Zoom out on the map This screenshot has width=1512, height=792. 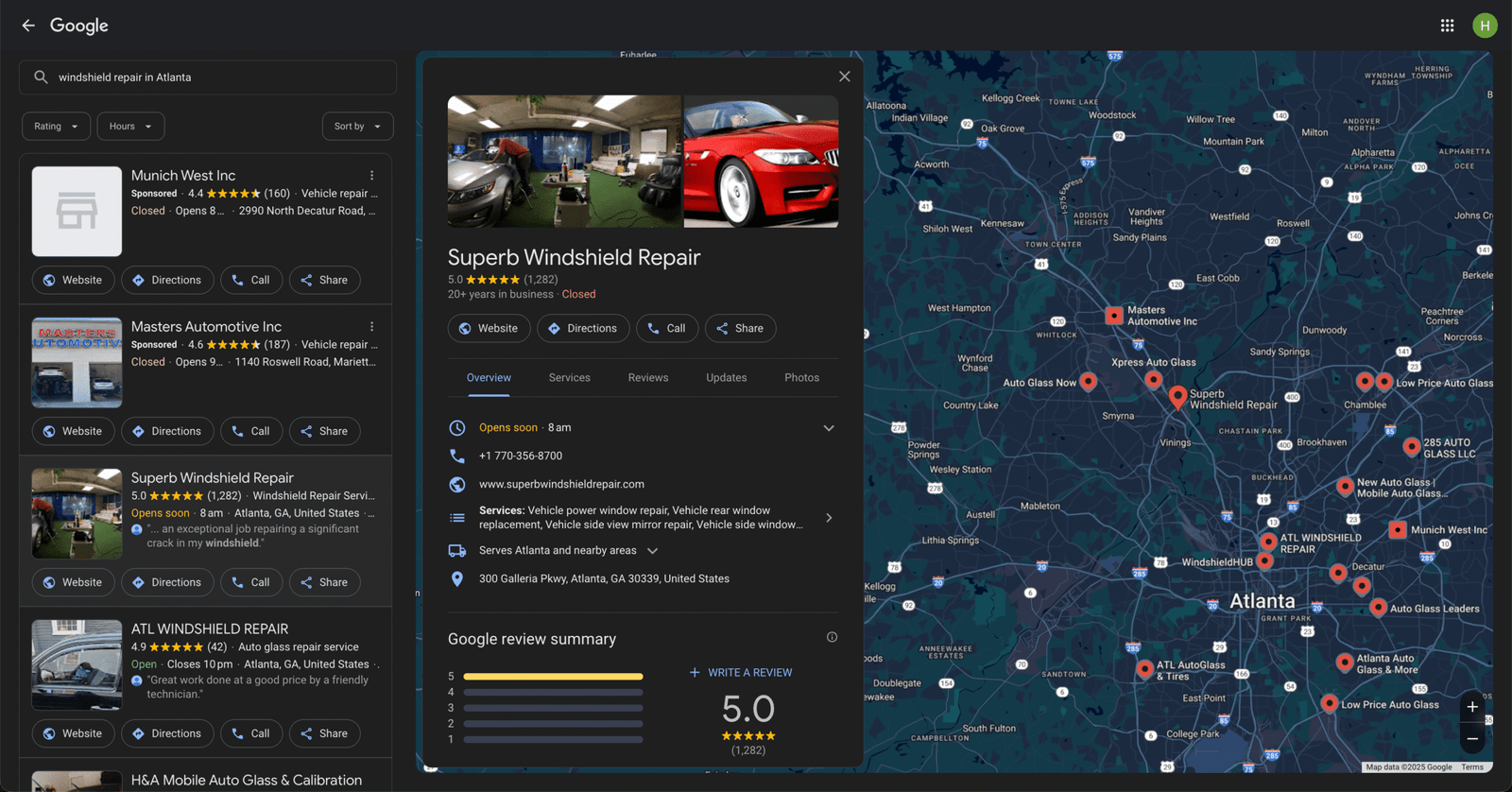pyautogui.click(x=1472, y=738)
